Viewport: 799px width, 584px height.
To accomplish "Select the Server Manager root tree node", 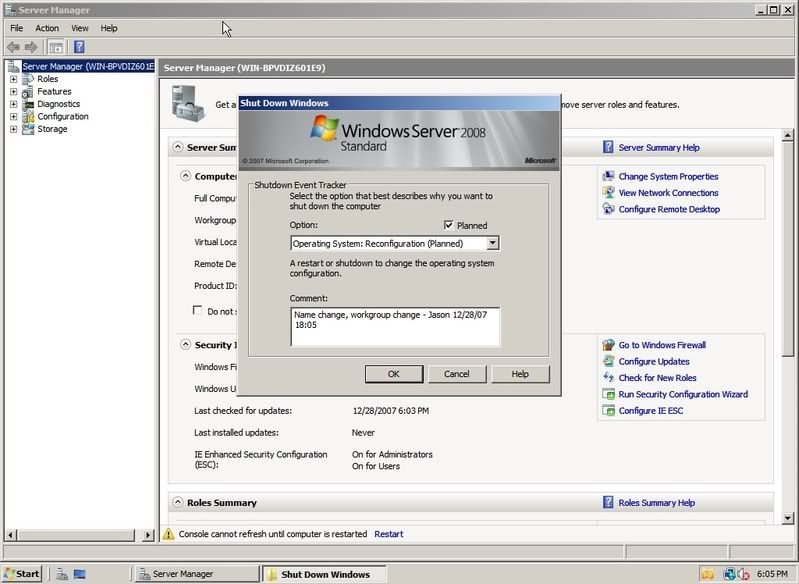I will pos(88,66).
